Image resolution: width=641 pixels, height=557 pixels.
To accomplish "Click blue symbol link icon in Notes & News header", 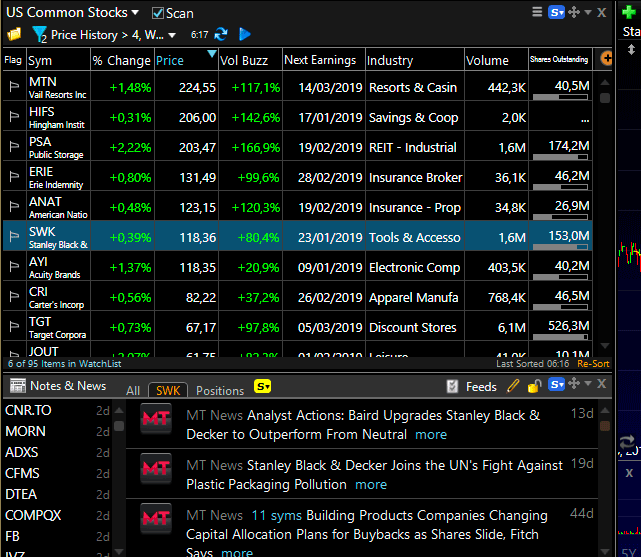I will 556,385.
